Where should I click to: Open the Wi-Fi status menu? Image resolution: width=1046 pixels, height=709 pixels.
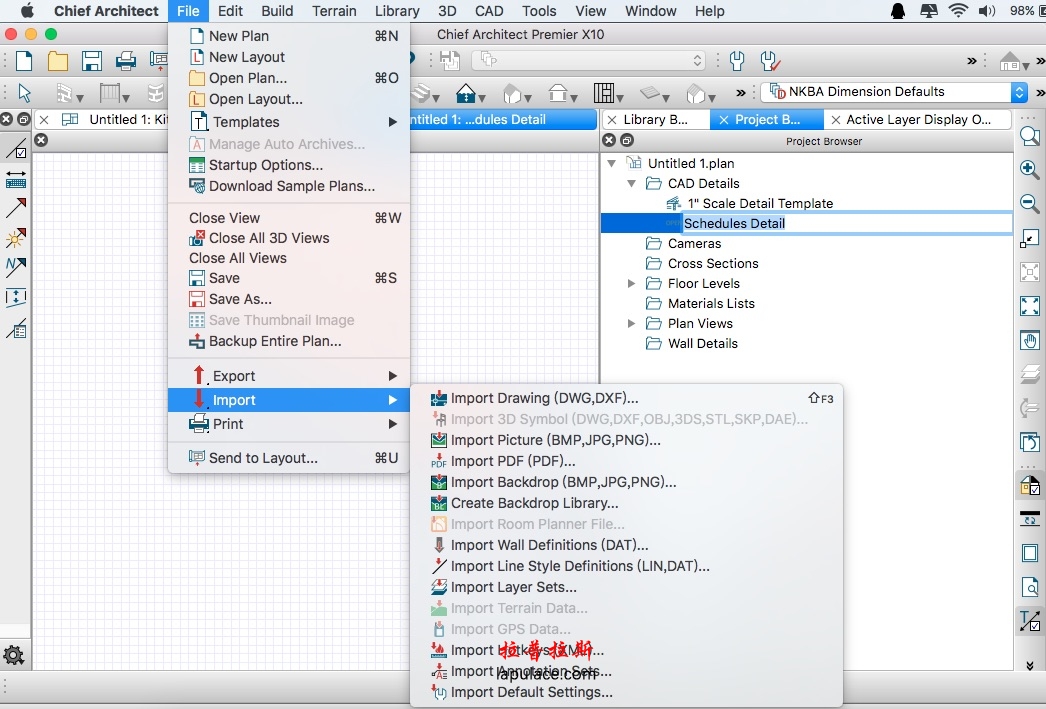coord(958,11)
